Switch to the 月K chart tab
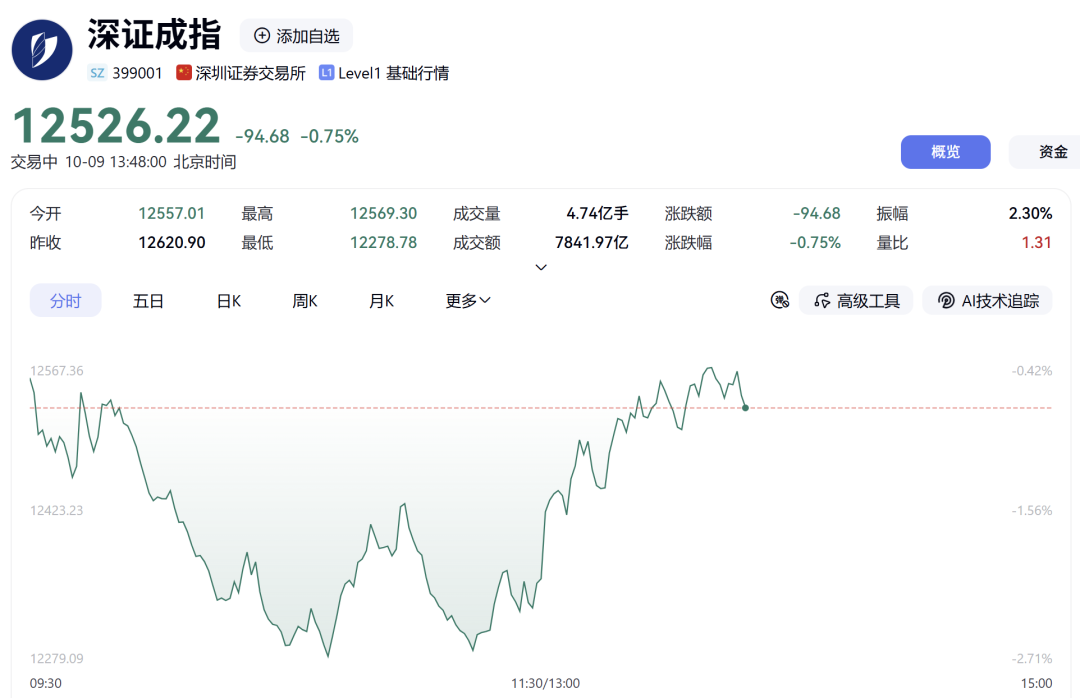This screenshot has width=1080, height=698. click(x=381, y=300)
